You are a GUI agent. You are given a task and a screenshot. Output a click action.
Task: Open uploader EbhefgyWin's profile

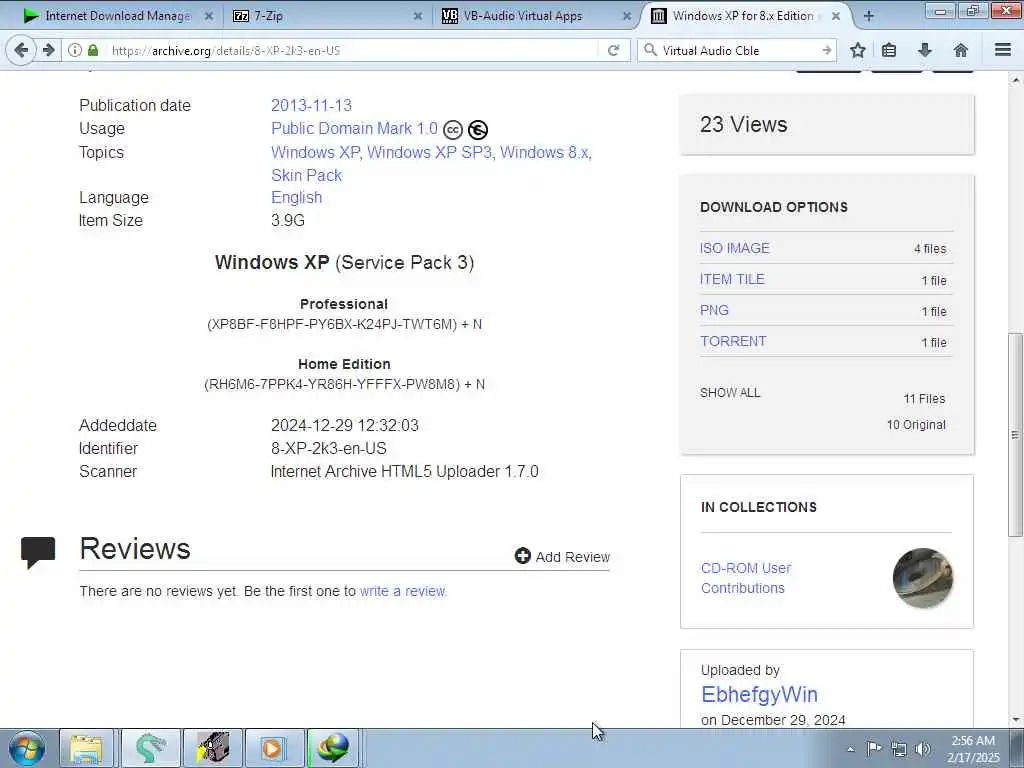tap(759, 694)
